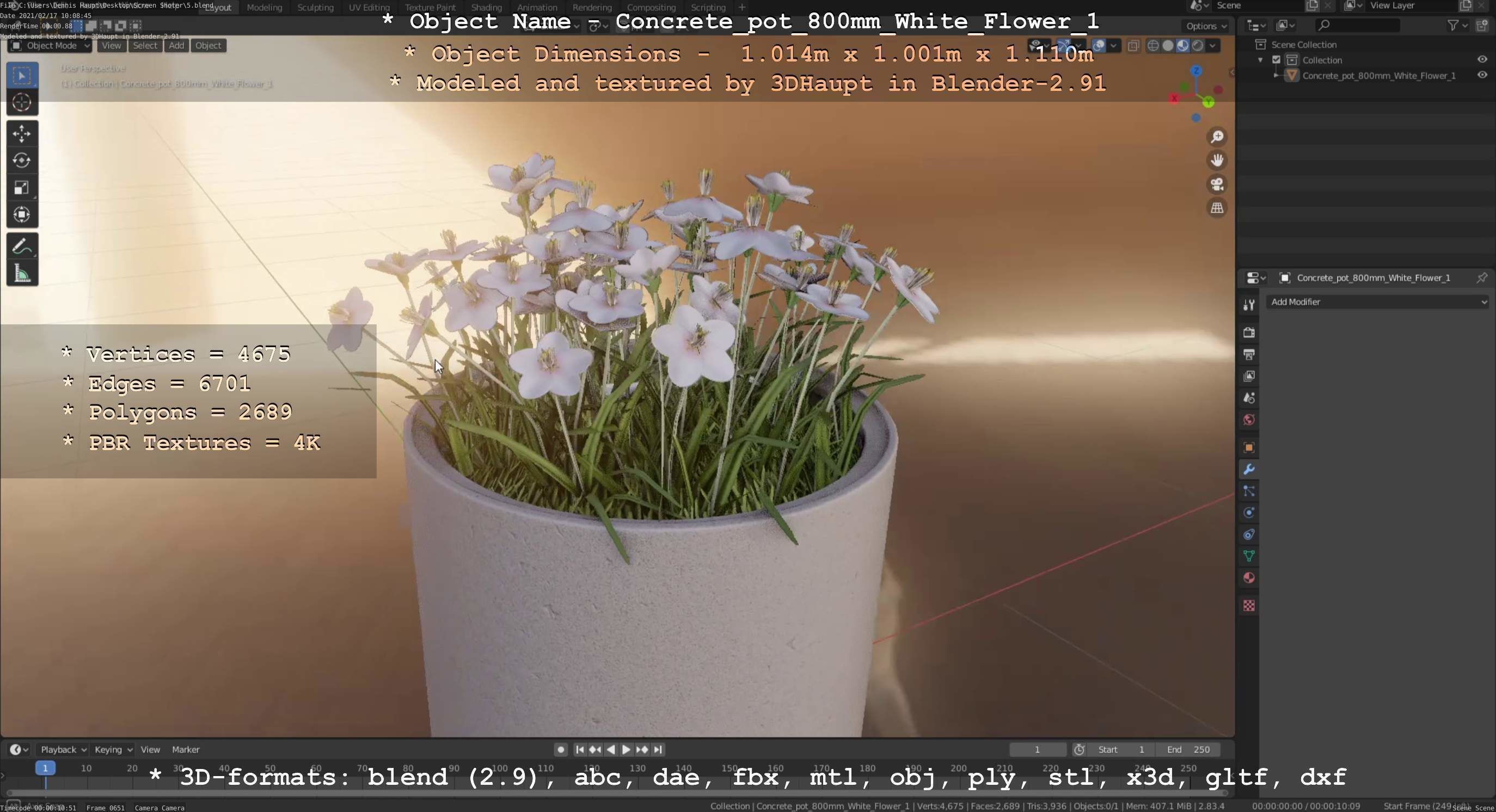Viewport: 1496px width, 812px height.
Task: Open Active Tool properties tab
Action: point(1249,305)
